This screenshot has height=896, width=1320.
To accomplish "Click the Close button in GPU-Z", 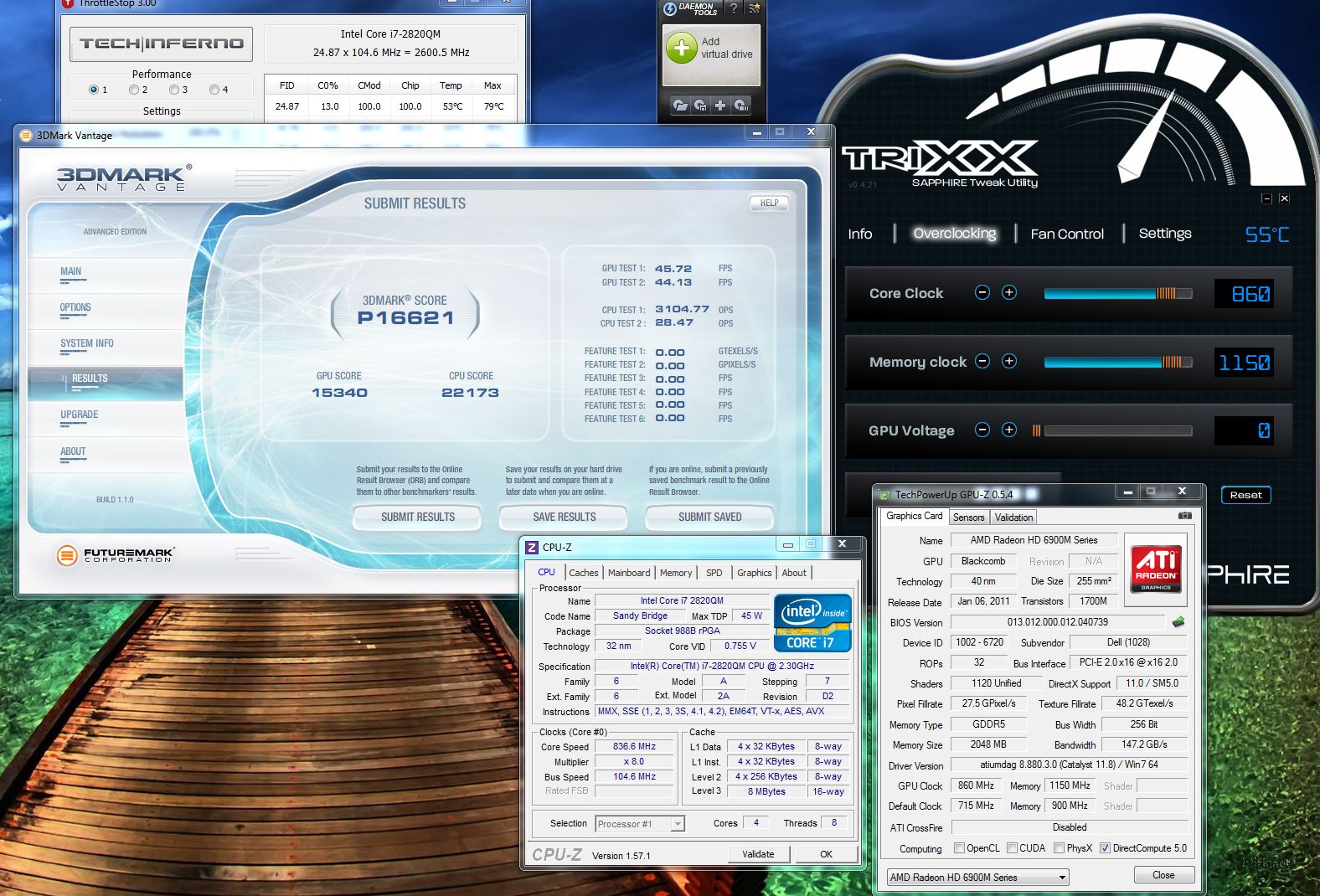I will point(1163,875).
